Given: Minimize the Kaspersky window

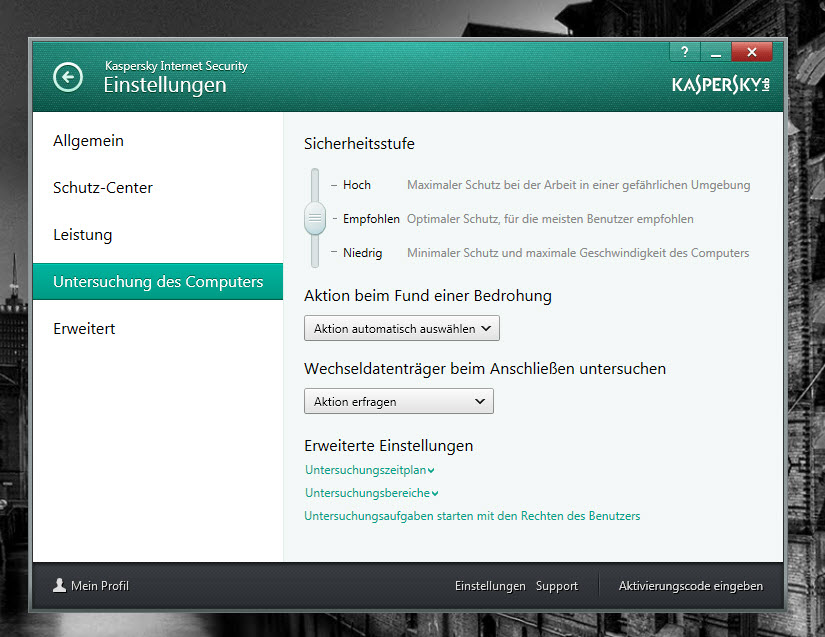Looking at the screenshot, I should pos(716,52).
